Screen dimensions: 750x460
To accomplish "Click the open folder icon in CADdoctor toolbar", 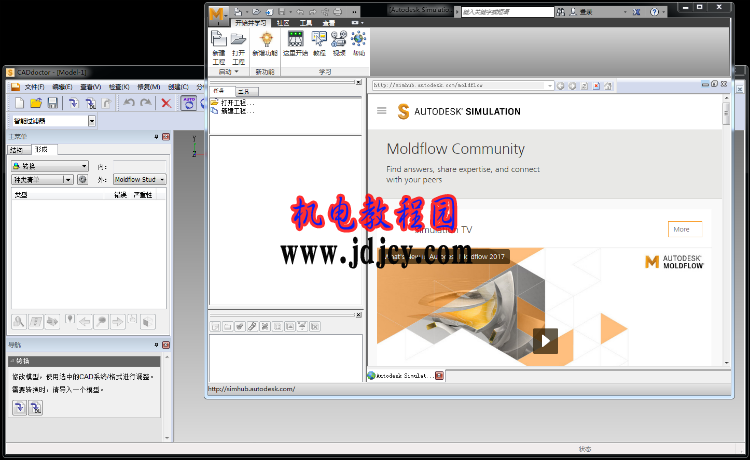I will [x=36, y=103].
